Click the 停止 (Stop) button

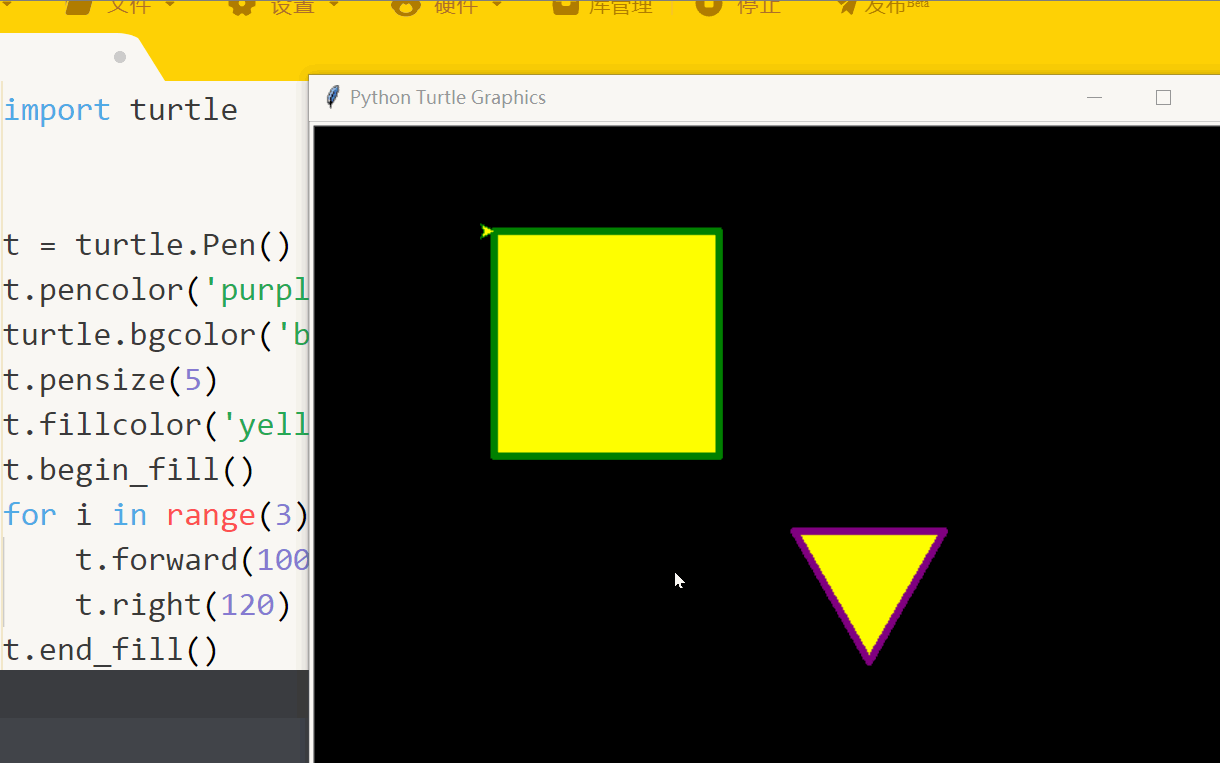(x=738, y=6)
